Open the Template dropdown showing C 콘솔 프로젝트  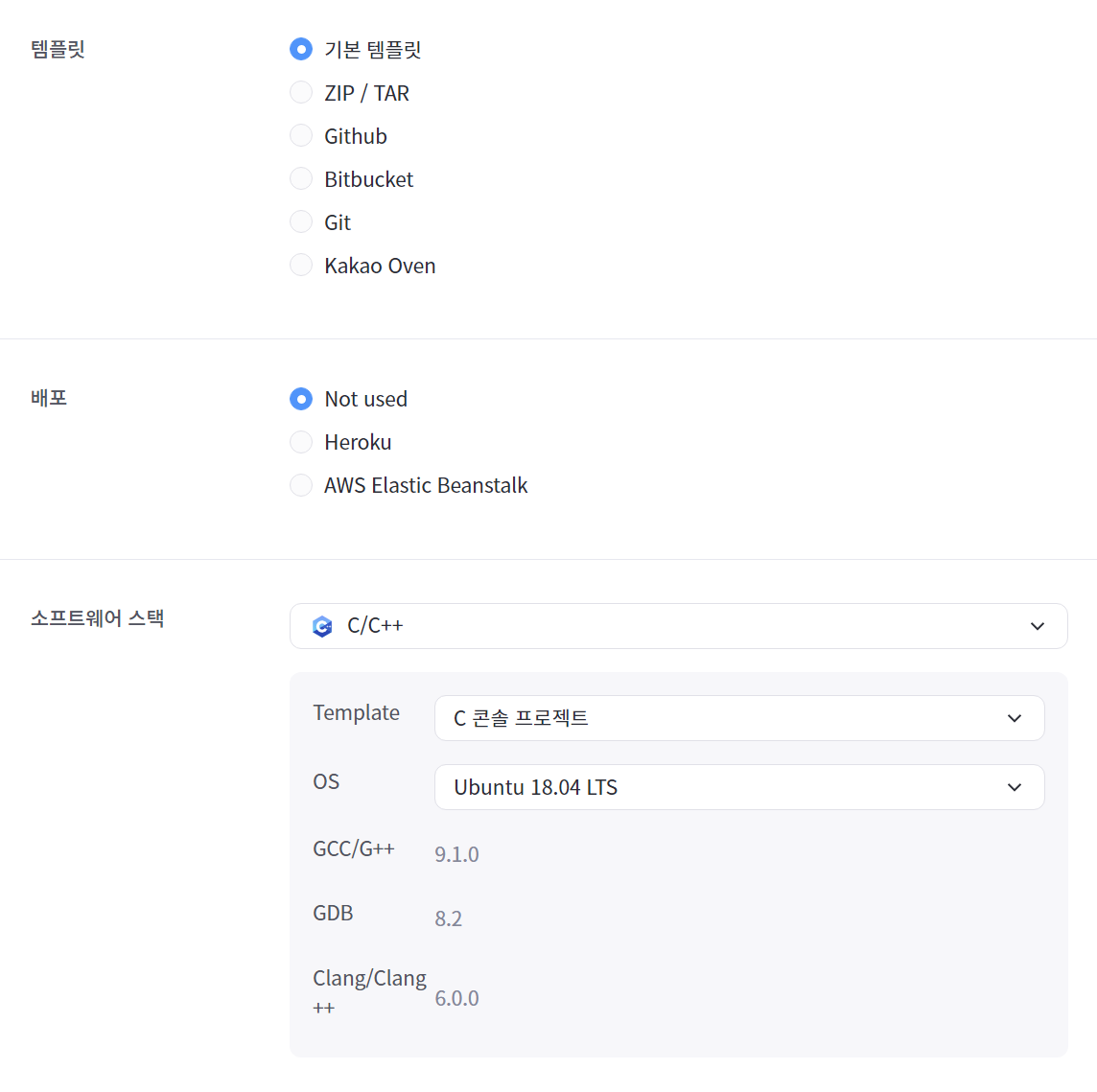click(739, 718)
